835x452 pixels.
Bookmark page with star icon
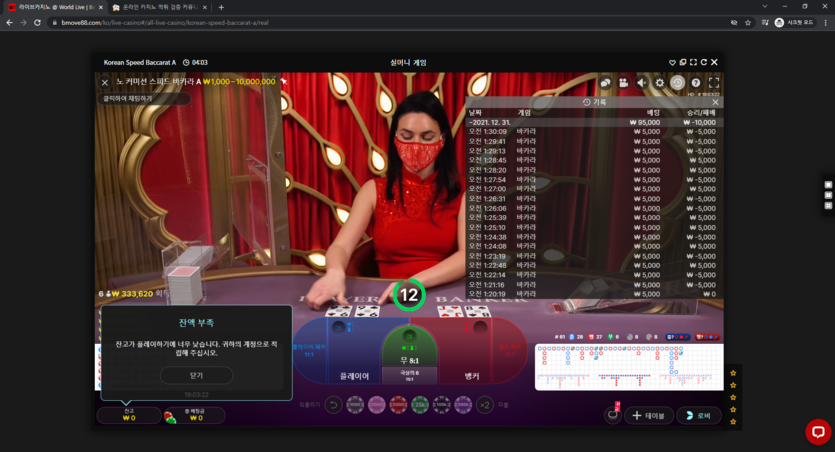pos(748,22)
